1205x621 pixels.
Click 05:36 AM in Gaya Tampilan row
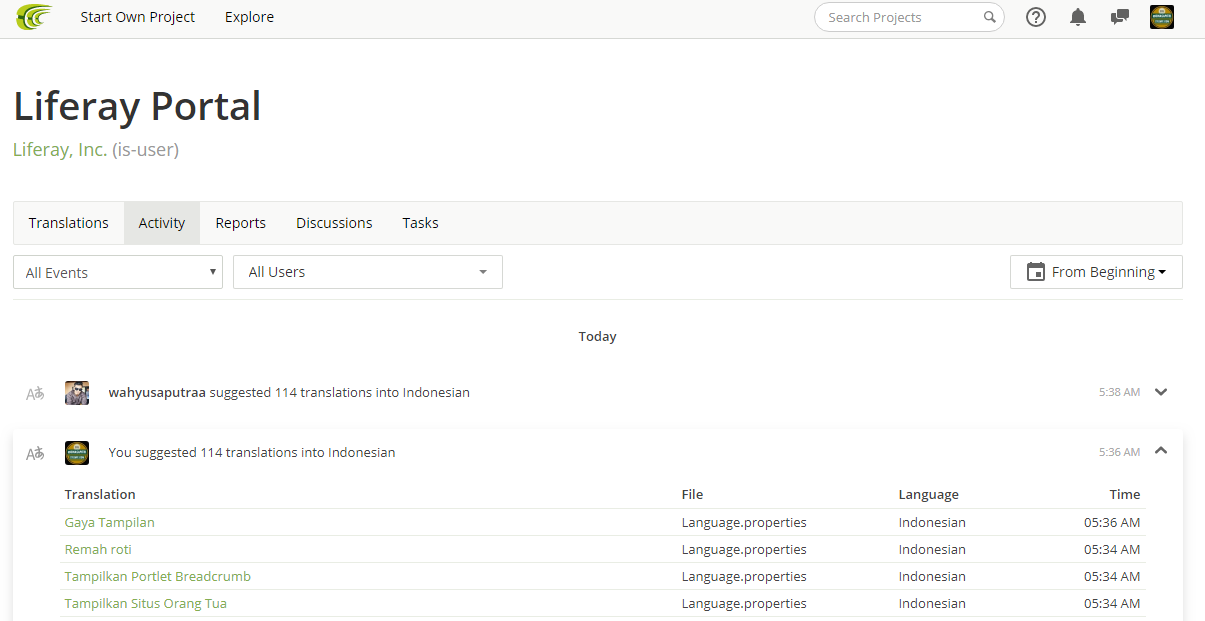pyautogui.click(x=1112, y=523)
